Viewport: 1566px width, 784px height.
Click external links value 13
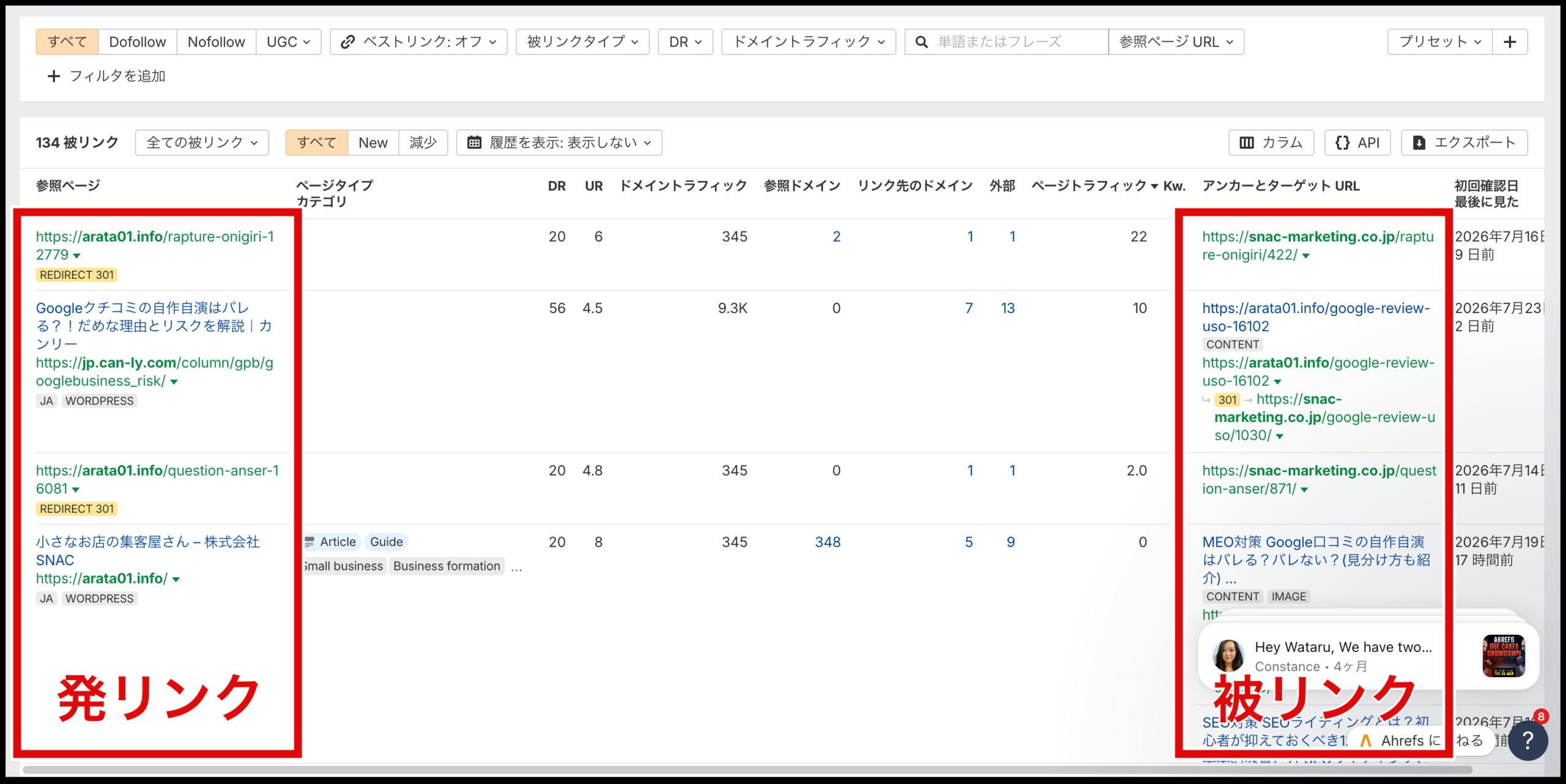1008,308
